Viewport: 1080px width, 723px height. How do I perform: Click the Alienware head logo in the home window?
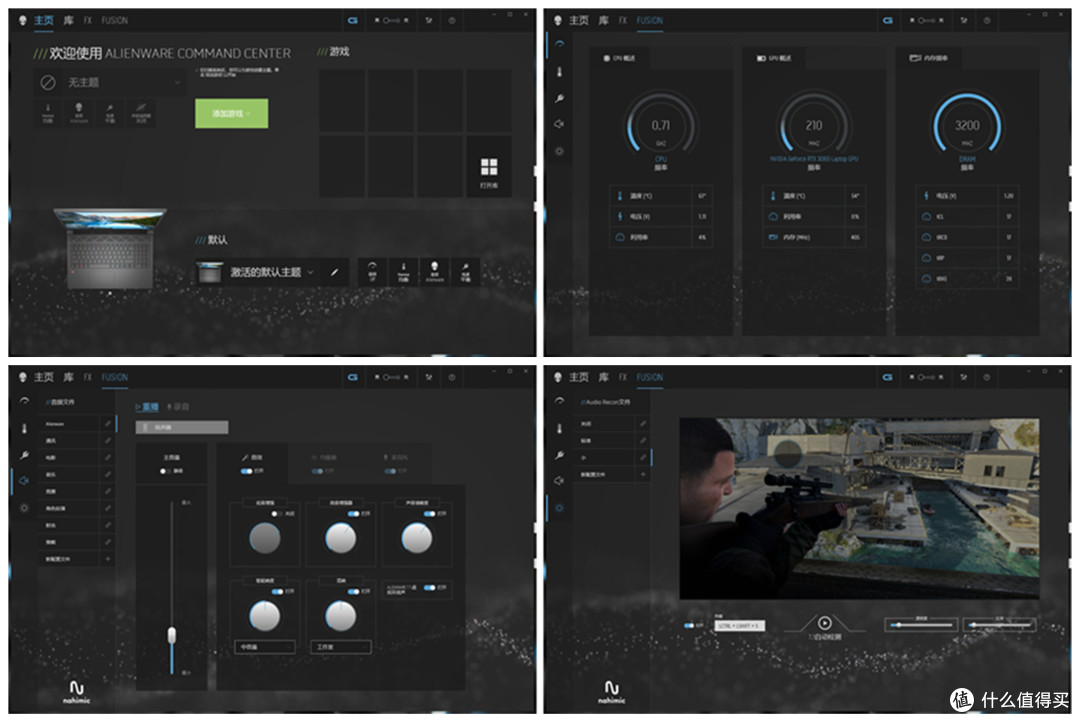[x=22, y=20]
